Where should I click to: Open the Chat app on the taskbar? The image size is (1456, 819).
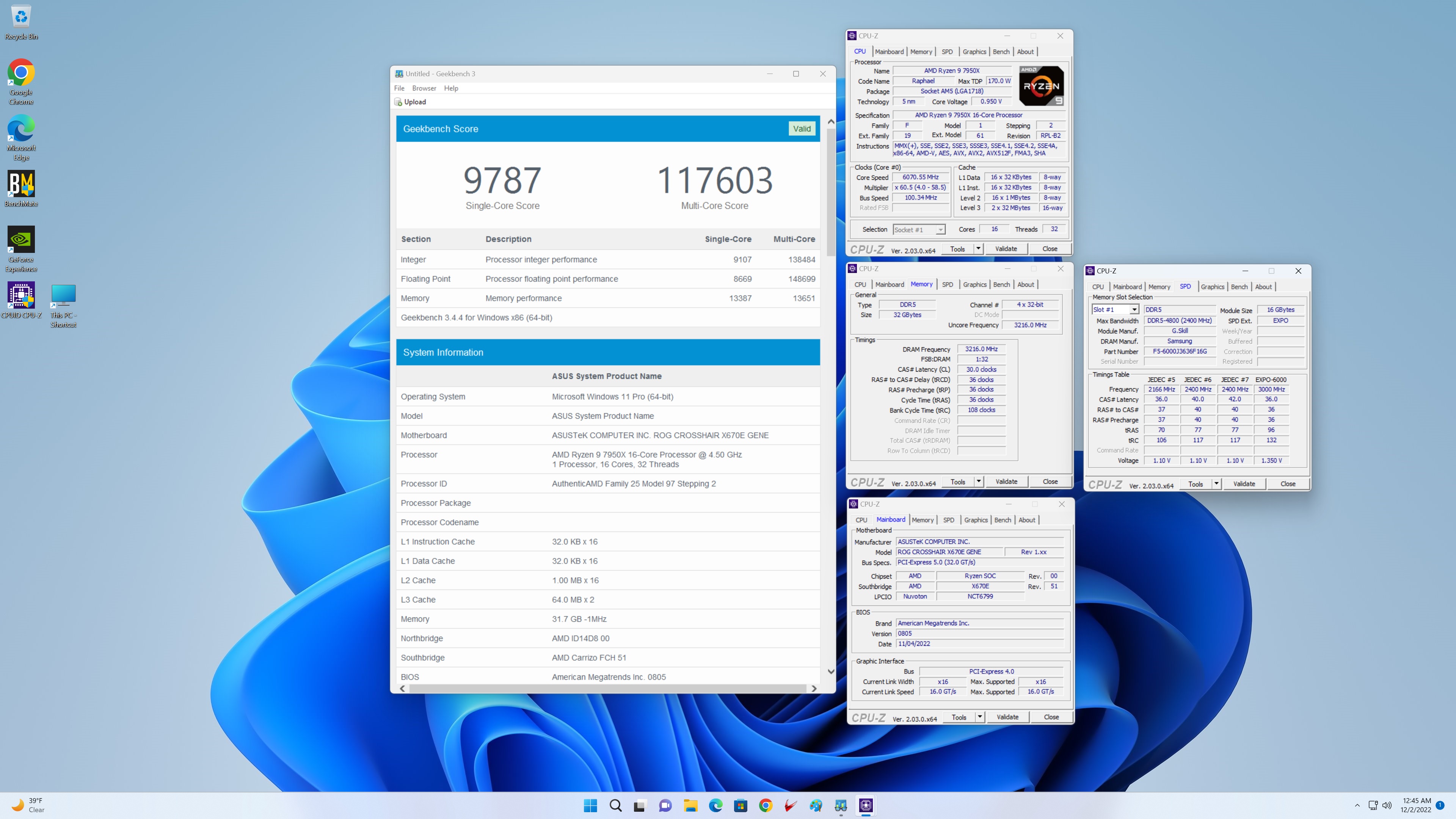665,805
